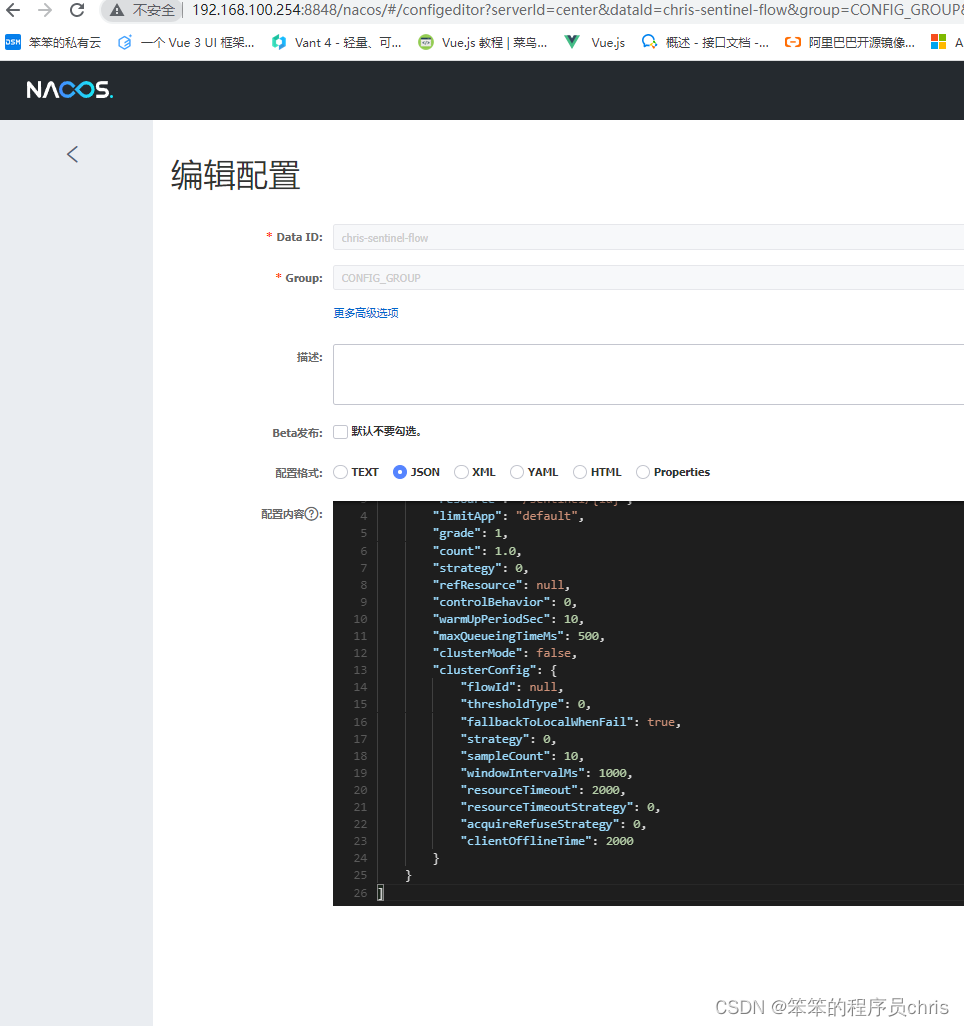
Task: Select the JSON format radio button
Action: pos(400,472)
